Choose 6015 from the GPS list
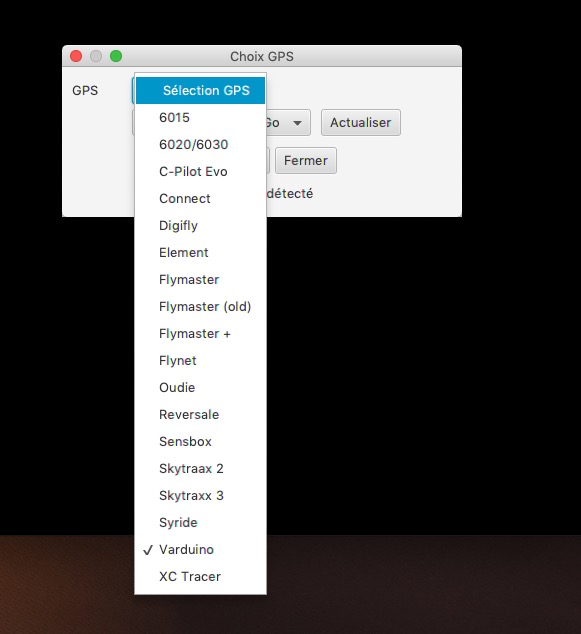This screenshot has width=581, height=634. click(200, 118)
